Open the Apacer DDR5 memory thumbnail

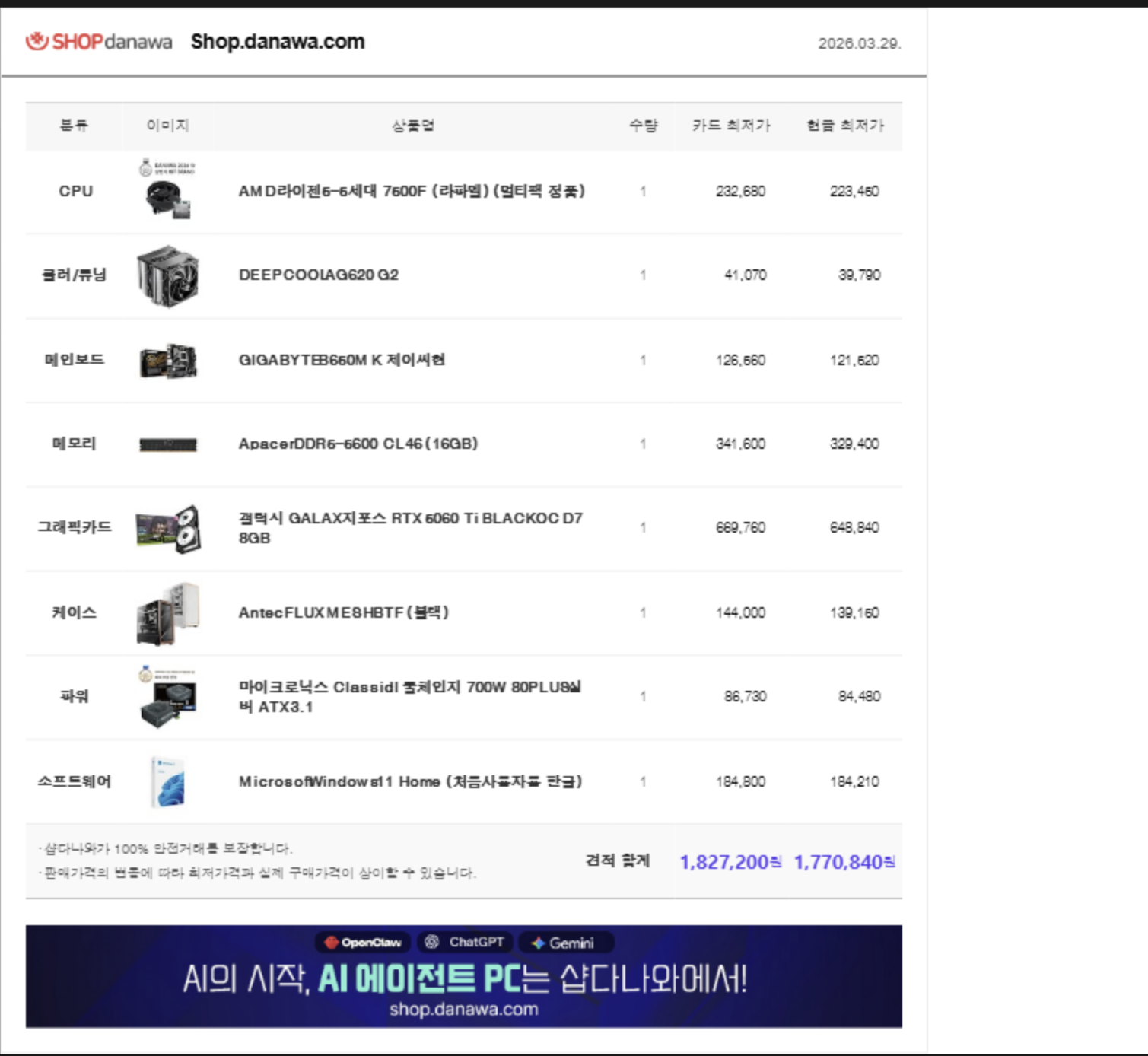pos(168,445)
